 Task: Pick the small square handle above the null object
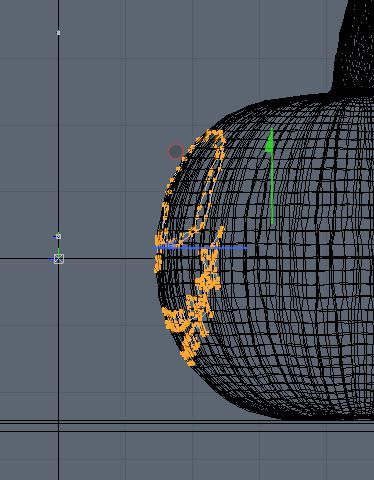(58, 236)
